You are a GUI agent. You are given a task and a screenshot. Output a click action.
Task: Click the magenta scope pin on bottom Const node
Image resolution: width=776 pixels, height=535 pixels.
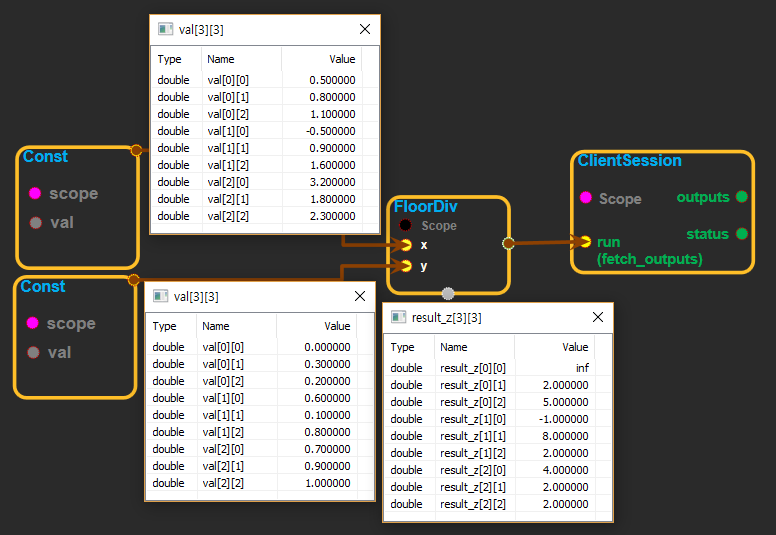[x=32, y=323]
